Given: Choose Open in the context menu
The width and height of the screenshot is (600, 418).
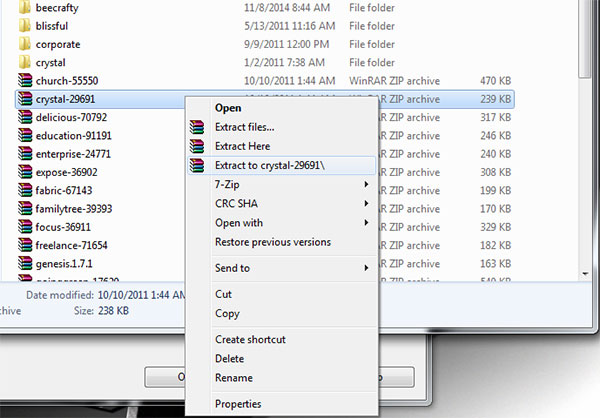Looking at the screenshot, I should (x=282, y=108).
